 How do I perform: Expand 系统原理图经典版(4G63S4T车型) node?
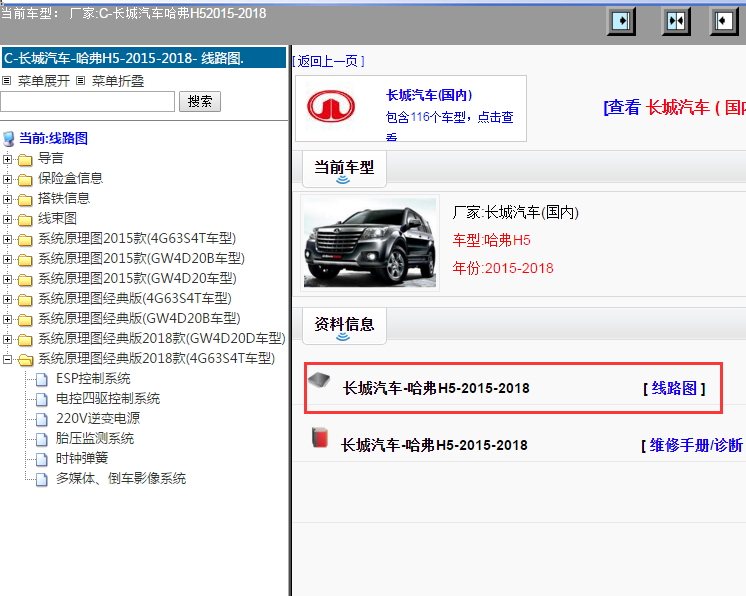point(7,299)
